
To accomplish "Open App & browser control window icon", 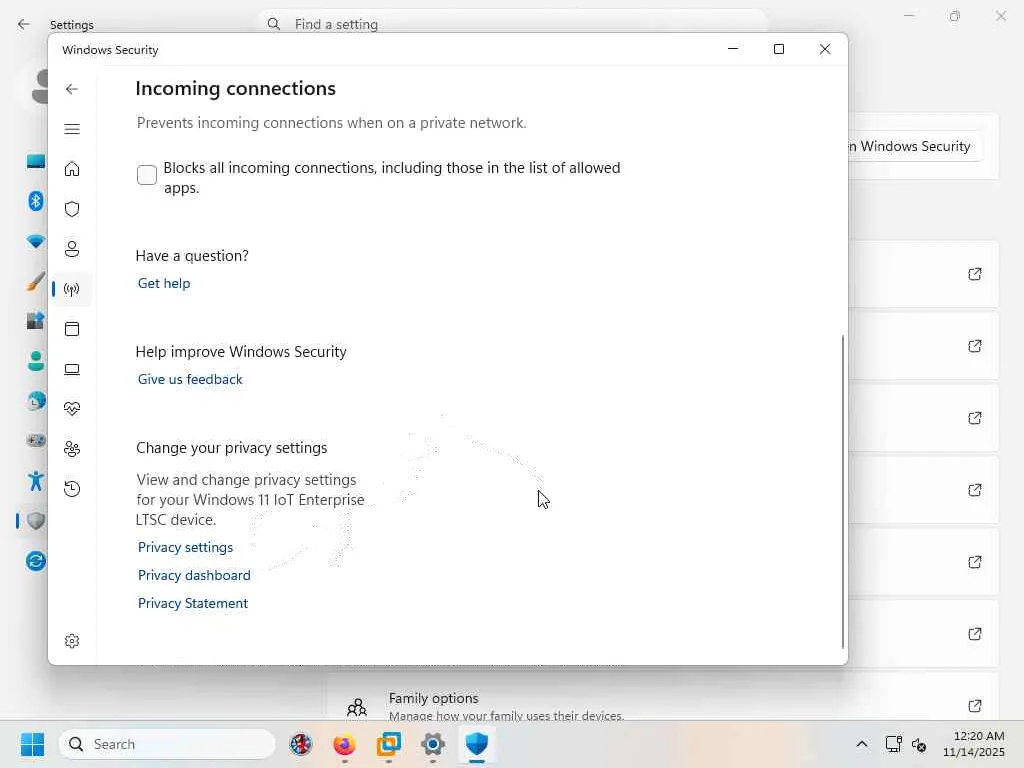I will click(72, 329).
